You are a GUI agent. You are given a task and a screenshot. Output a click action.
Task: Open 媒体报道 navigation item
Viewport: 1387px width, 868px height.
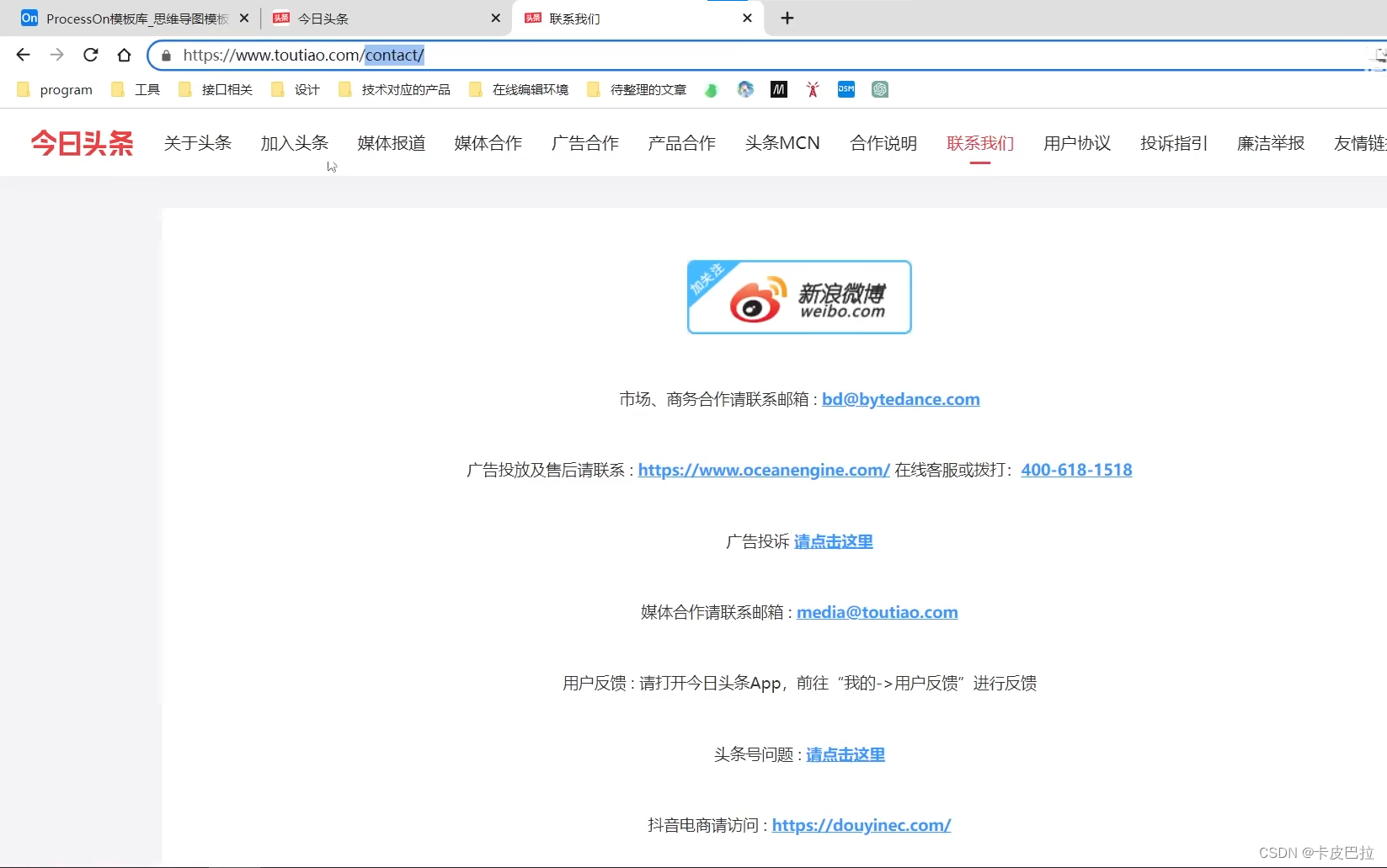click(392, 143)
